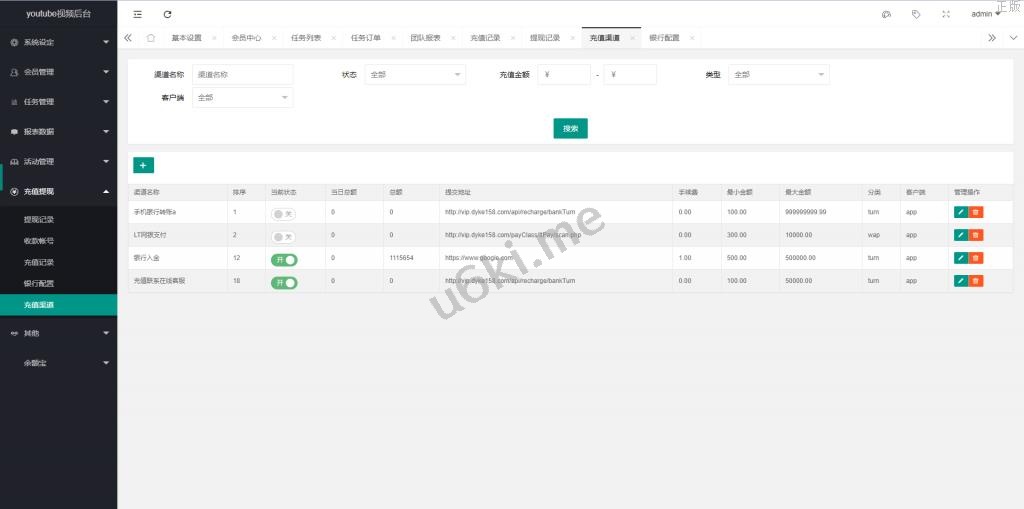The image size is (1024, 509).
Task: Enable the 手机银行转账a status switch
Action: click(284, 213)
